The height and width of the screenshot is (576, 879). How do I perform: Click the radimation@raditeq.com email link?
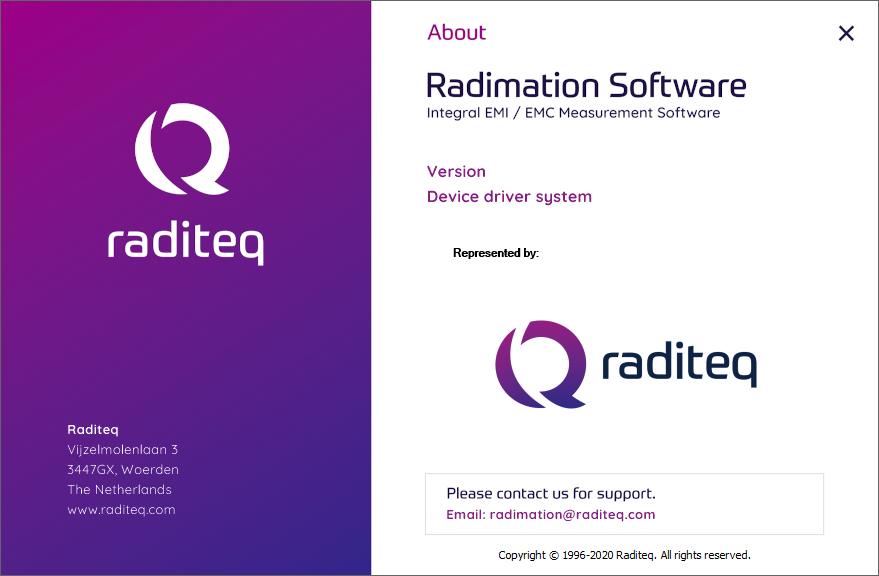572,515
